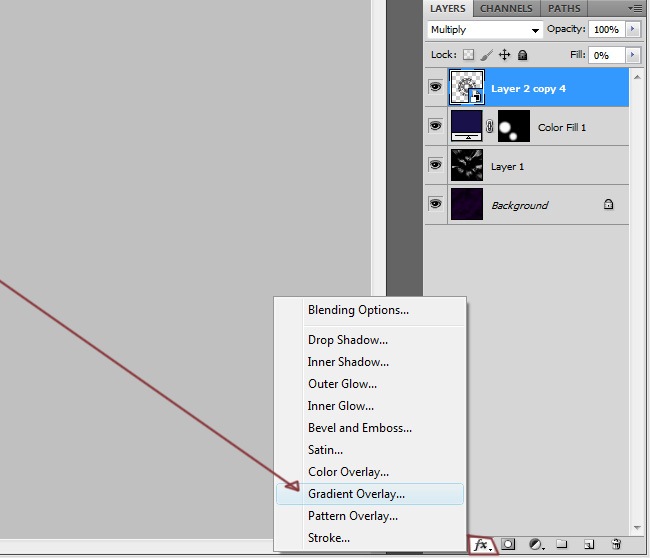Choose Bevel and Emboss from the menu
Viewport: 650px width, 558px height.
click(x=370, y=428)
